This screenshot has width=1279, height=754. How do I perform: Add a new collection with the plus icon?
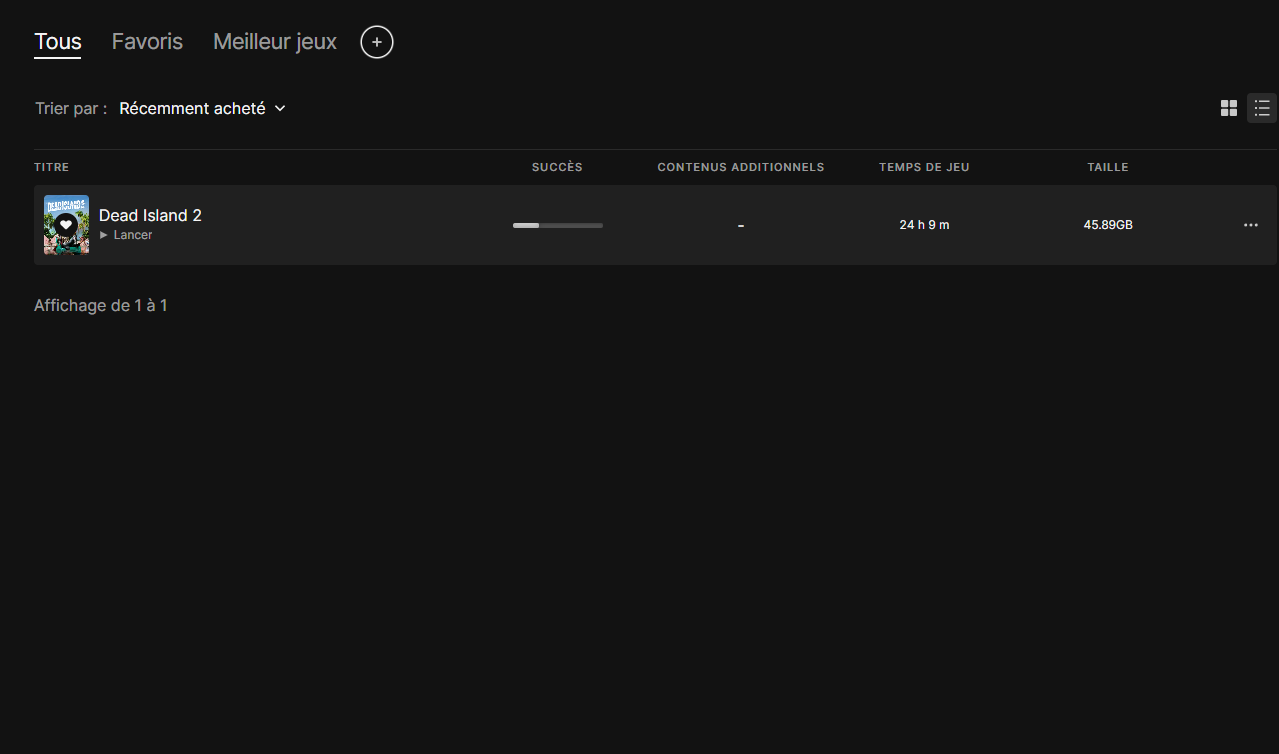pyautogui.click(x=377, y=42)
